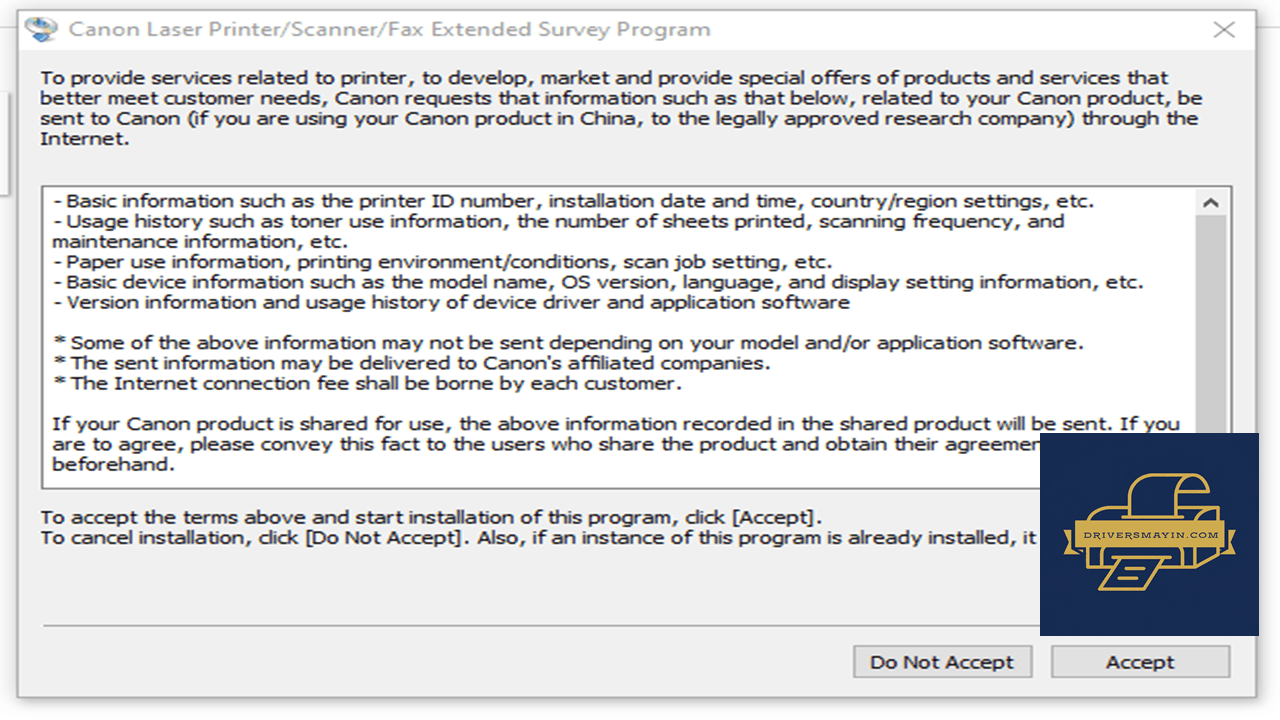Viewport: 1280px width, 720px height.
Task: Select the "Basic information such as the printer ID" line
Action: pyautogui.click(x=573, y=201)
